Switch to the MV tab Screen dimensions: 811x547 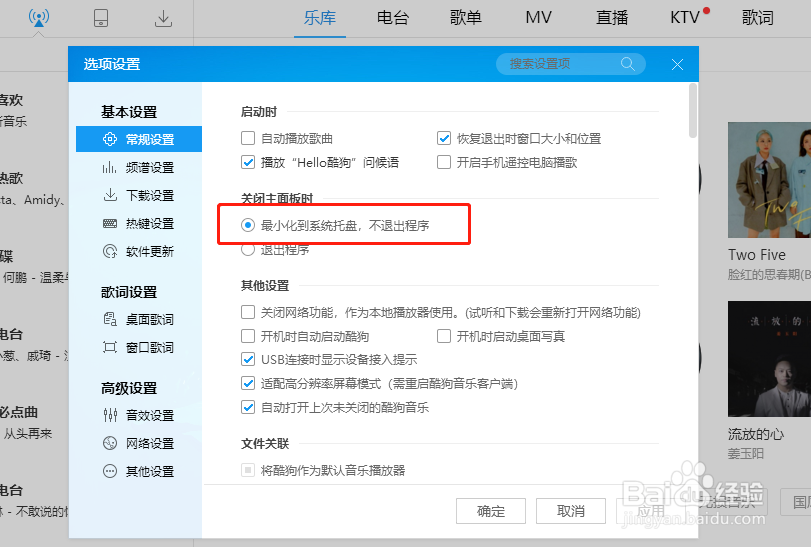tap(538, 18)
